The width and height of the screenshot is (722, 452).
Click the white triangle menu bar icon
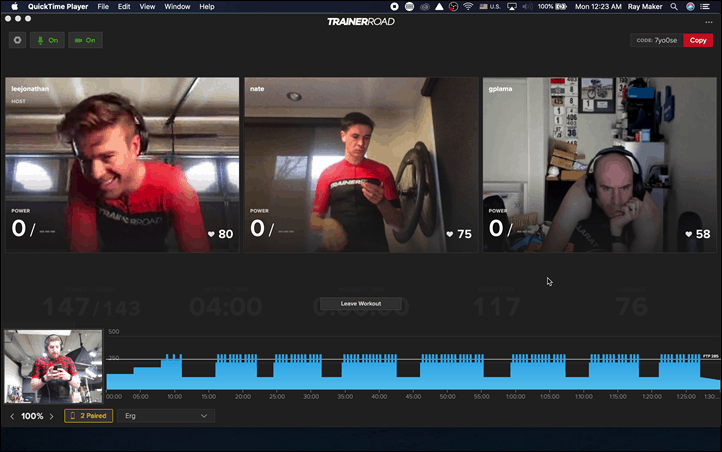[439, 6]
